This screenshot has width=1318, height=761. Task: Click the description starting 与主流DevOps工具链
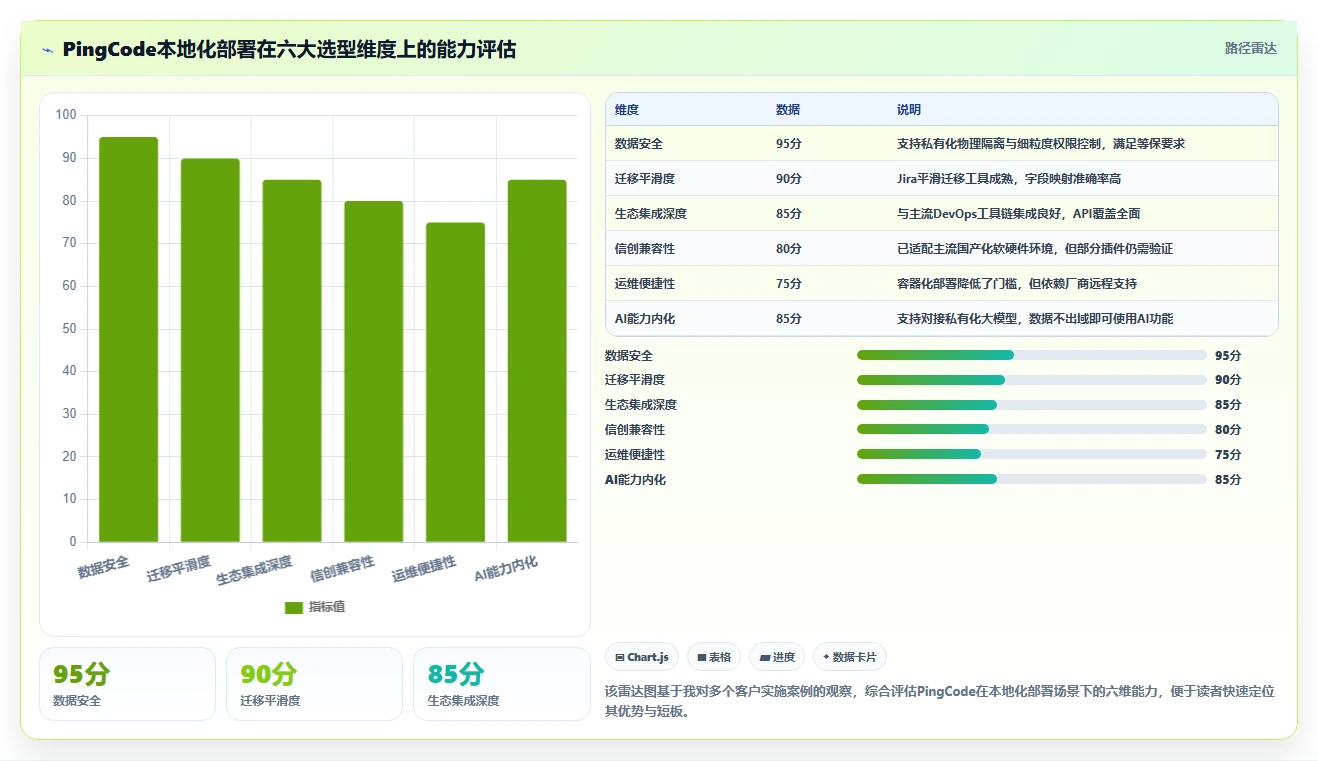(x=1019, y=214)
